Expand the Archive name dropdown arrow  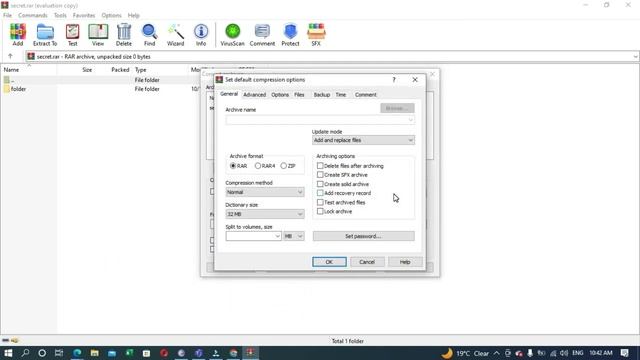pos(410,120)
